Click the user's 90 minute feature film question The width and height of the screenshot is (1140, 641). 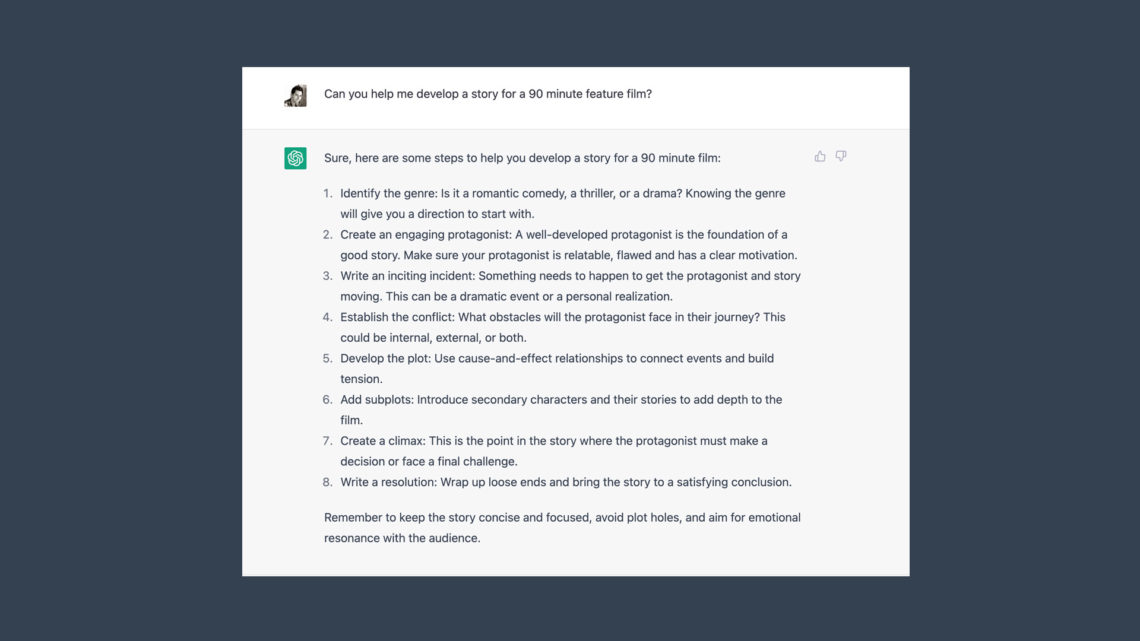[488, 95]
